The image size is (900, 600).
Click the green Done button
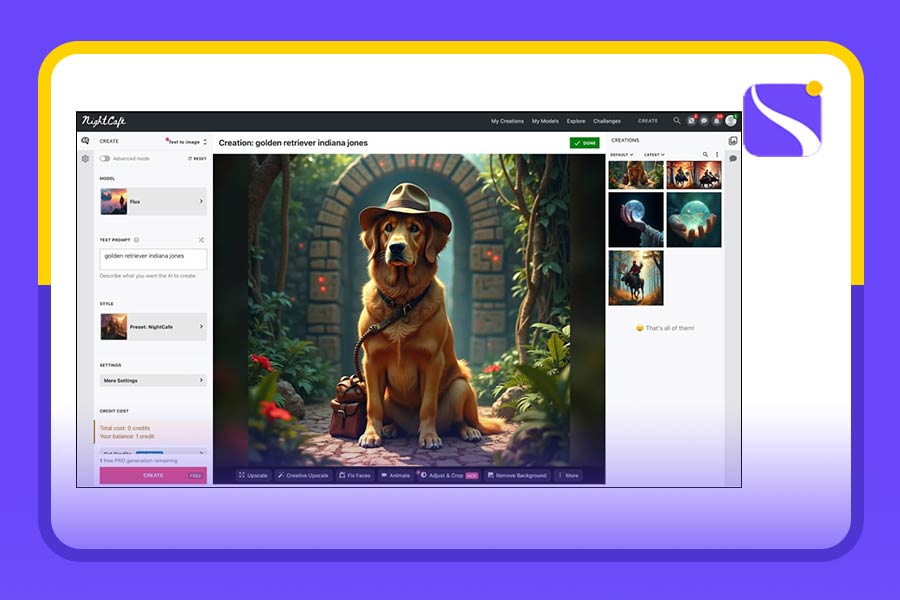click(x=584, y=143)
